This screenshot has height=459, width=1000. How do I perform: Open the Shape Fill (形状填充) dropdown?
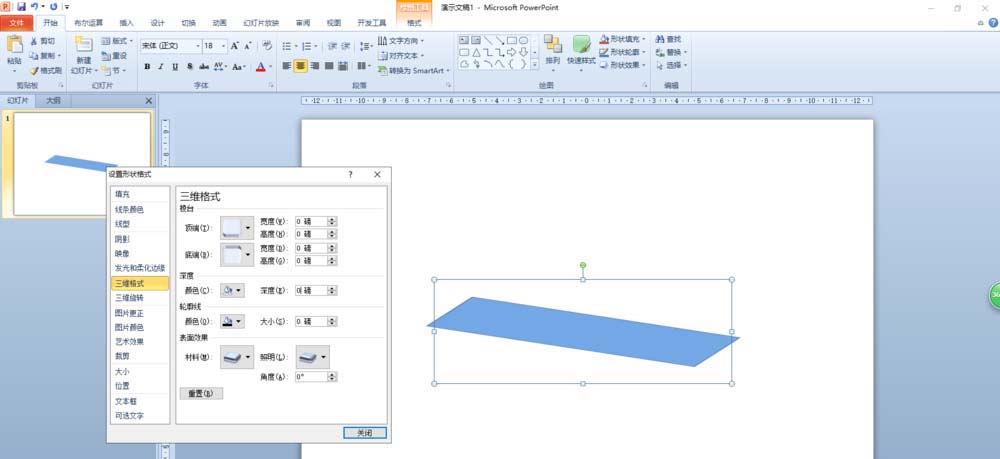623,40
